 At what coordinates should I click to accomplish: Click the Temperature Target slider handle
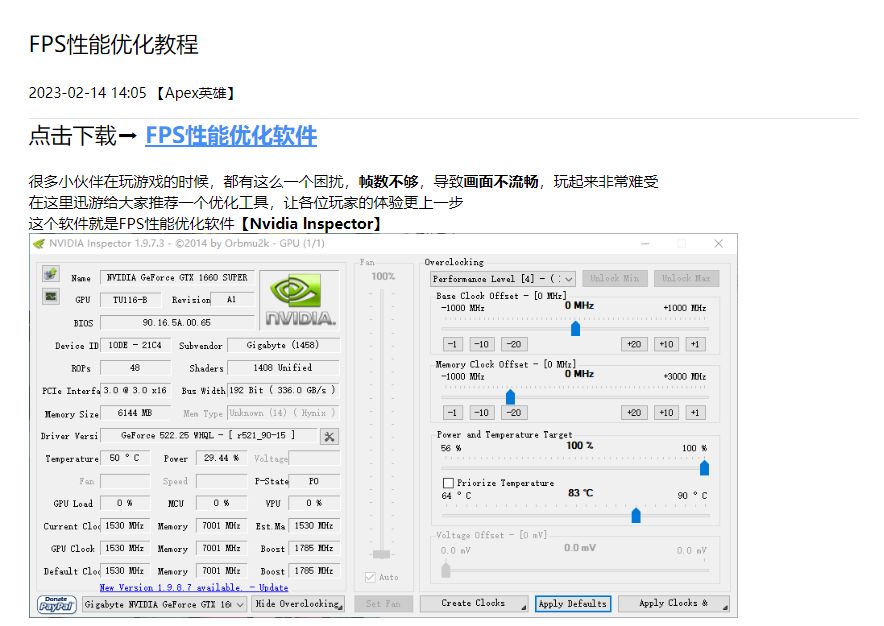(636, 515)
